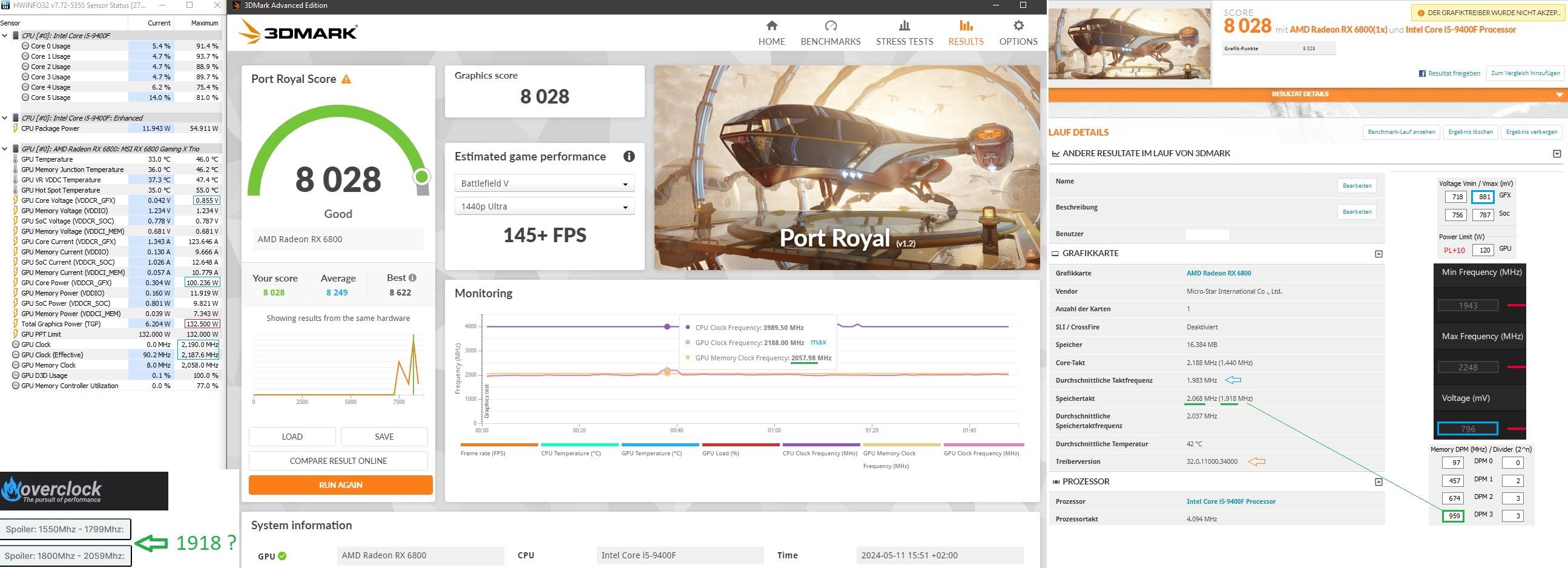Click the Max Frequency slider value 2248
The image size is (1568, 568).
pos(1468,367)
